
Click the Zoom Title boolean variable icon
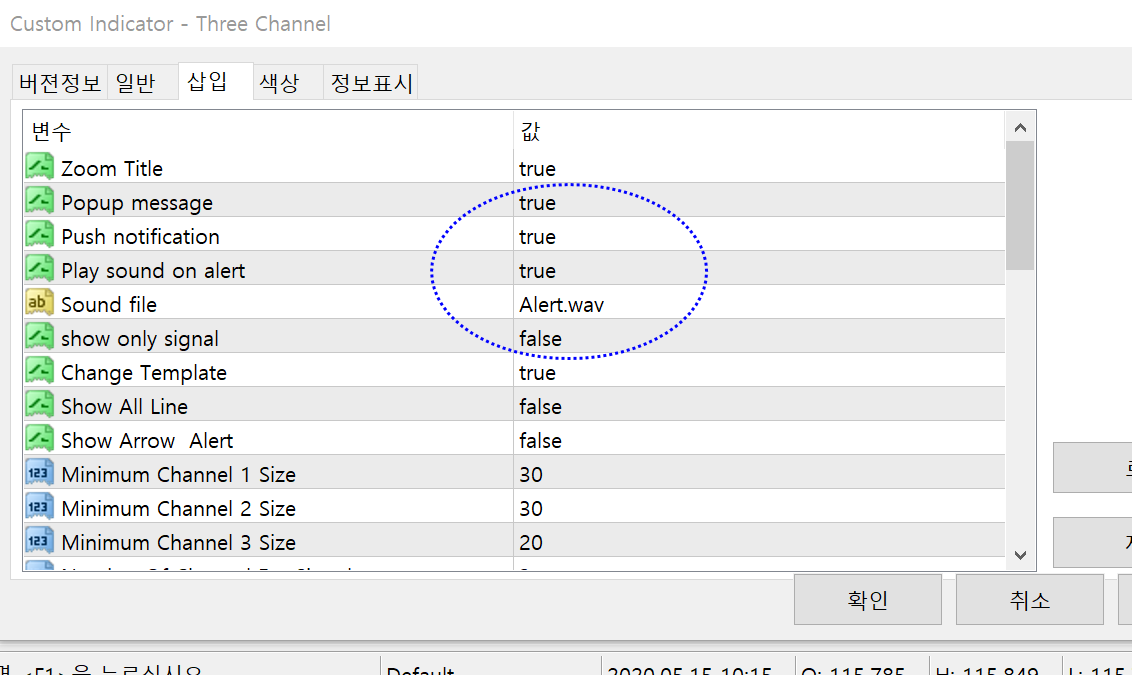tap(39, 167)
